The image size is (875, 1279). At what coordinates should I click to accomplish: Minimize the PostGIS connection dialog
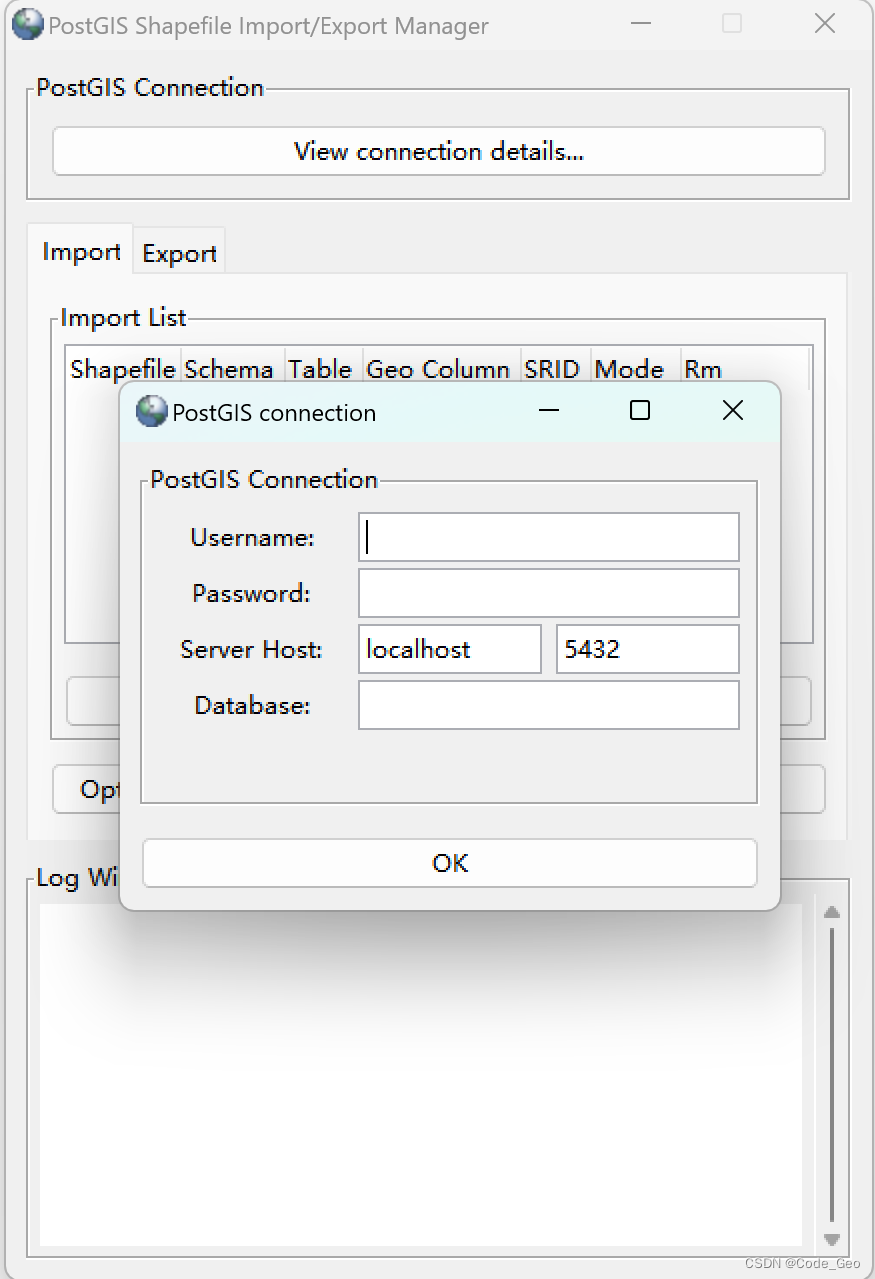coord(548,410)
